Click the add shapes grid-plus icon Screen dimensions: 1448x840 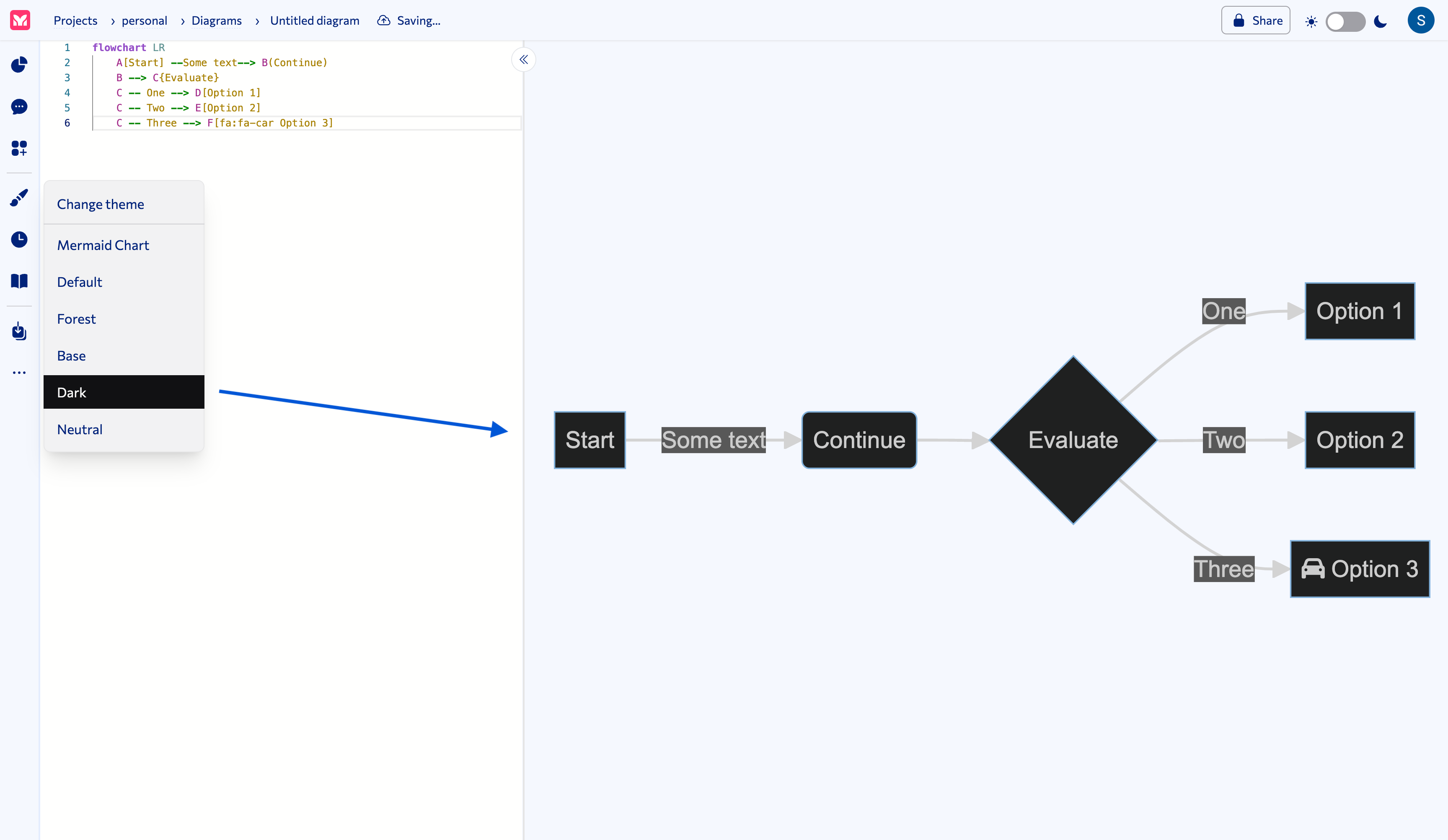[19, 148]
